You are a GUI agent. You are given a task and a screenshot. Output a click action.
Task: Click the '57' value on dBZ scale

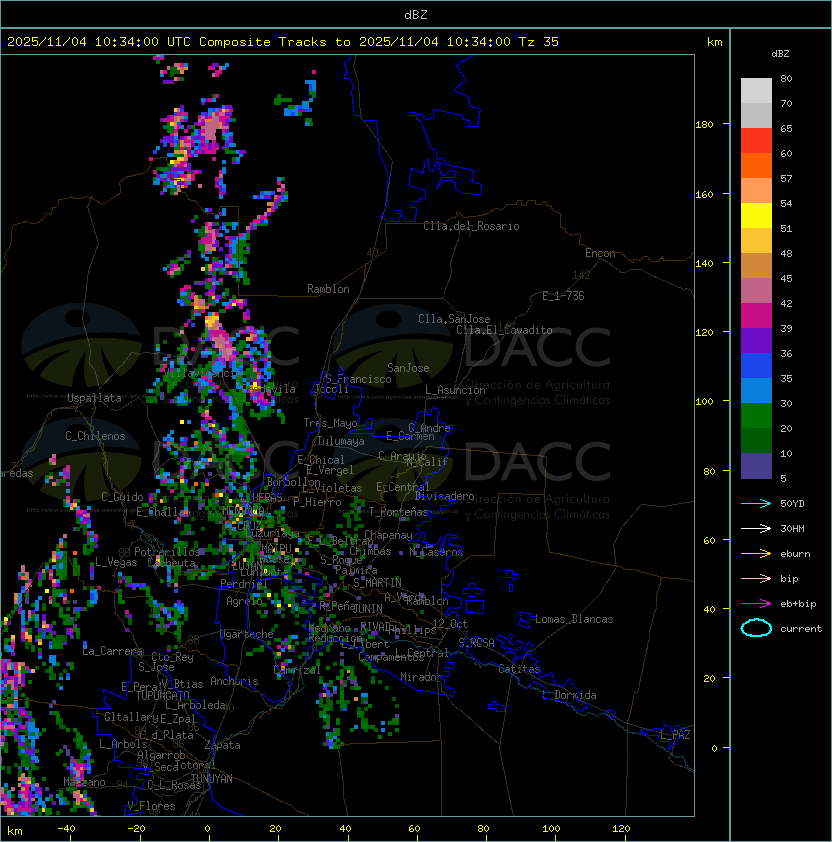[x=786, y=178]
